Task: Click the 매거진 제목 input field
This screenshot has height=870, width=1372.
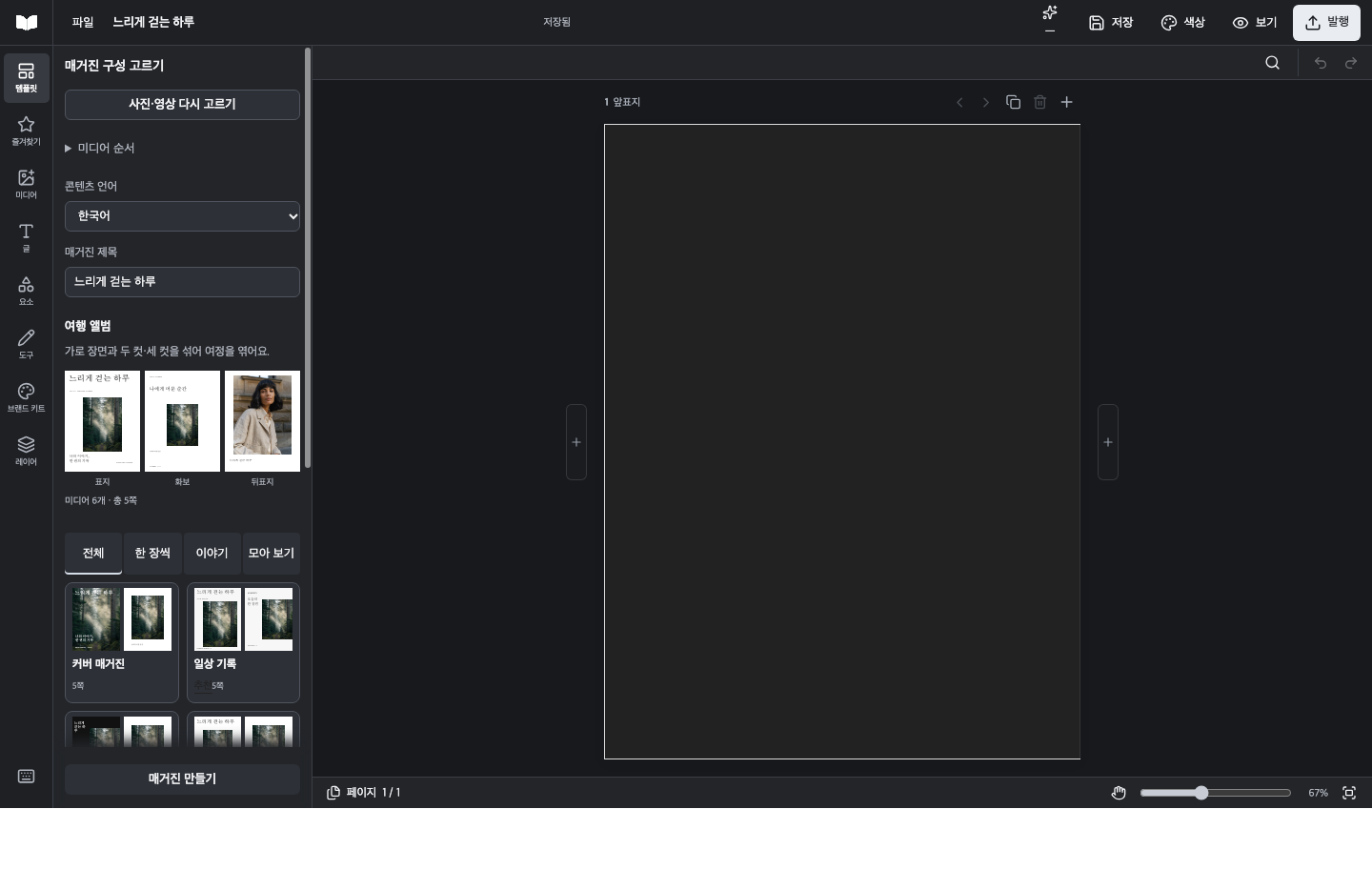Action: coord(182,282)
